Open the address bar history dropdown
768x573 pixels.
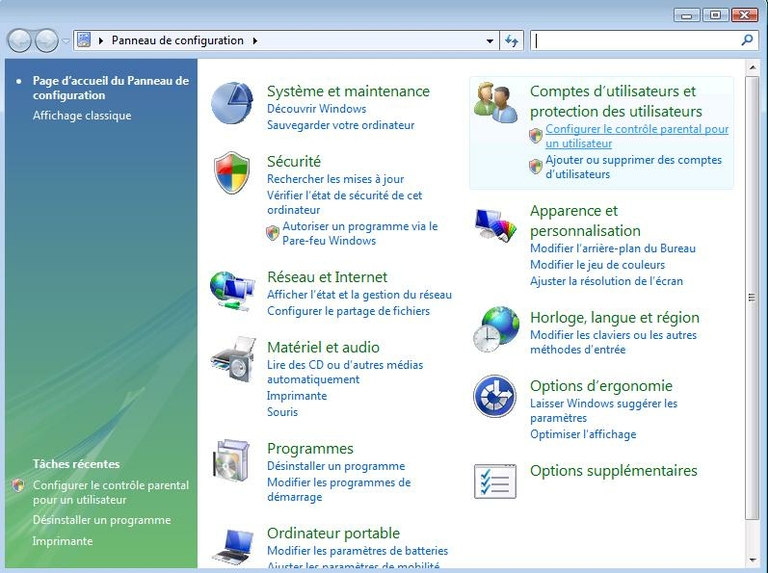click(x=489, y=41)
